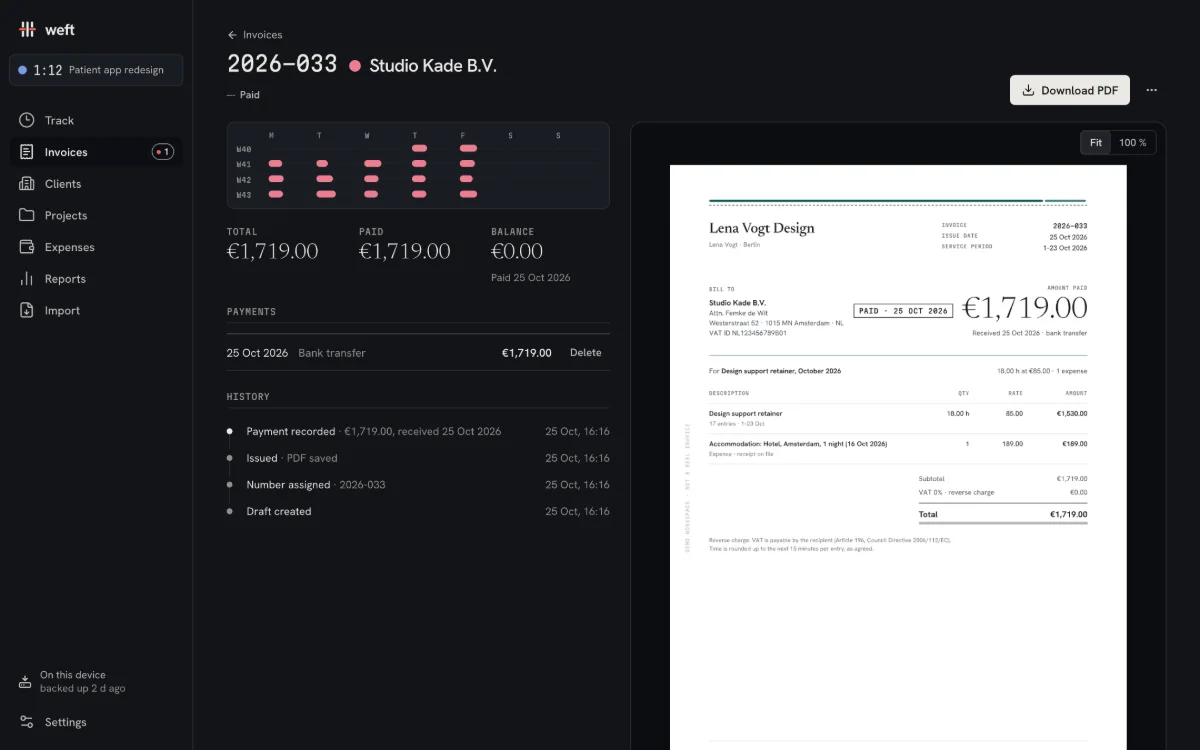Viewport: 1200px width, 750px height.
Task: Click the pink status dot beside Studio Kade B.V.
Action: tap(355, 66)
